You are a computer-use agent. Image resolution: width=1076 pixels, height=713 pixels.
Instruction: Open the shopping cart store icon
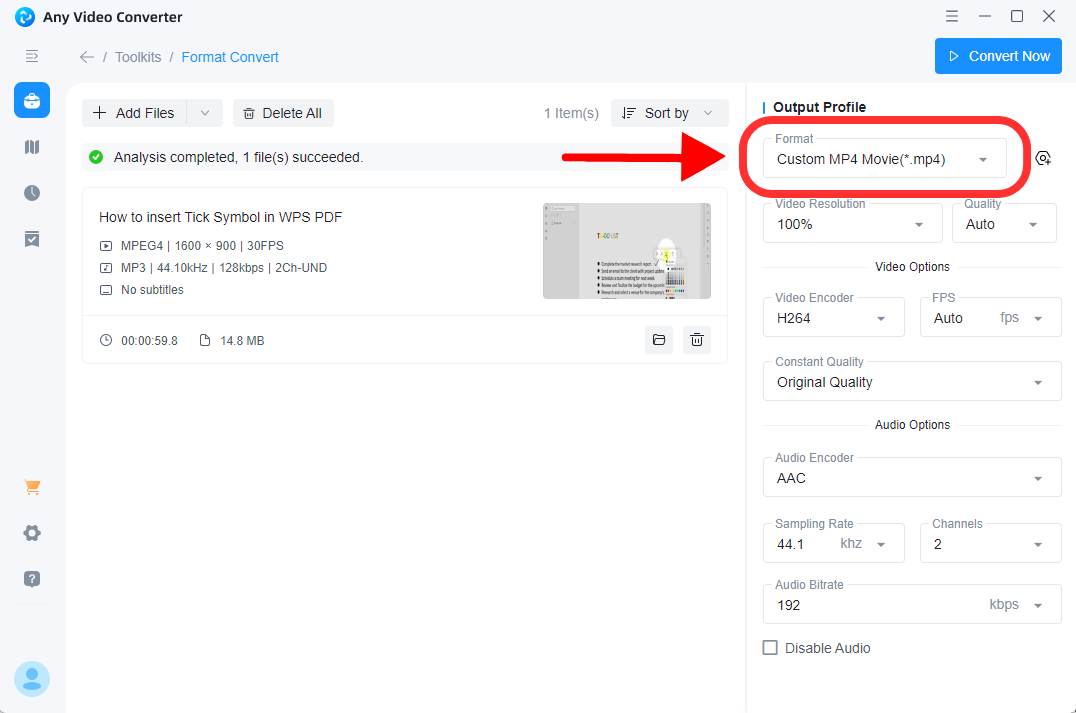32,487
